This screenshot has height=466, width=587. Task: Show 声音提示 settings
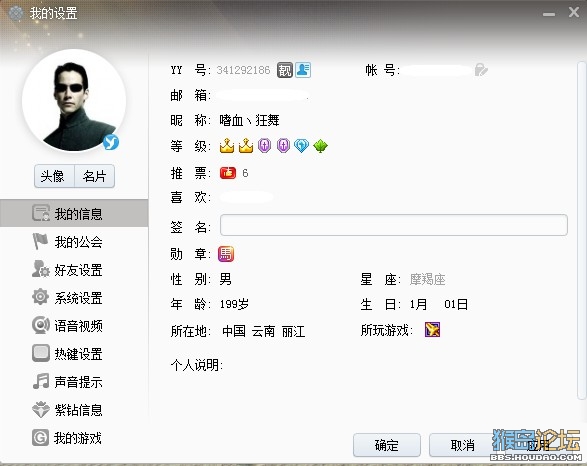(74, 382)
